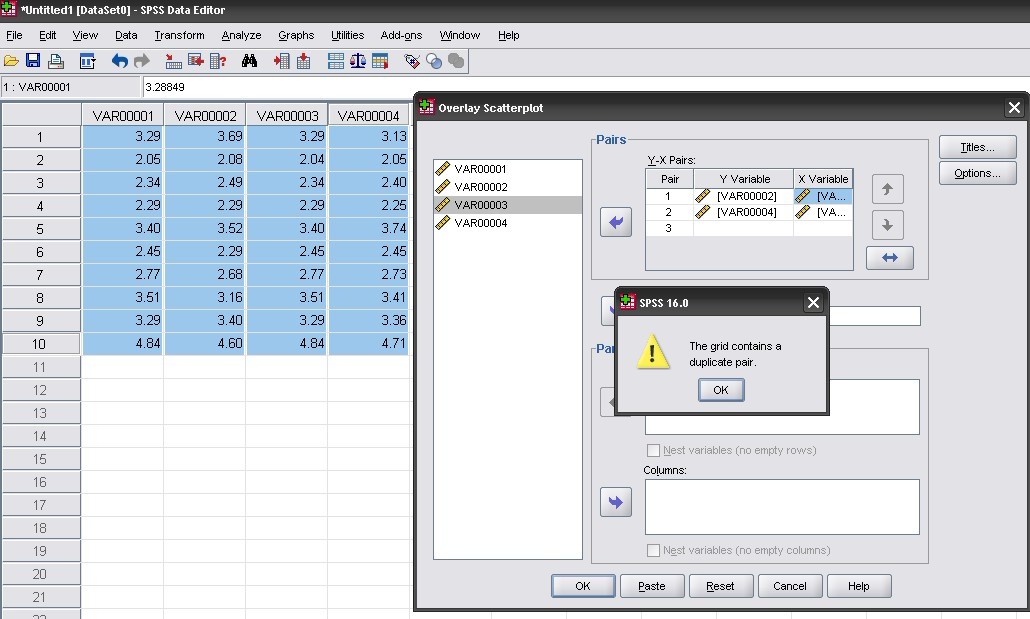Click the swap Y-X pair arrow button
The height and width of the screenshot is (619, 1030).
tap(889, 258)
